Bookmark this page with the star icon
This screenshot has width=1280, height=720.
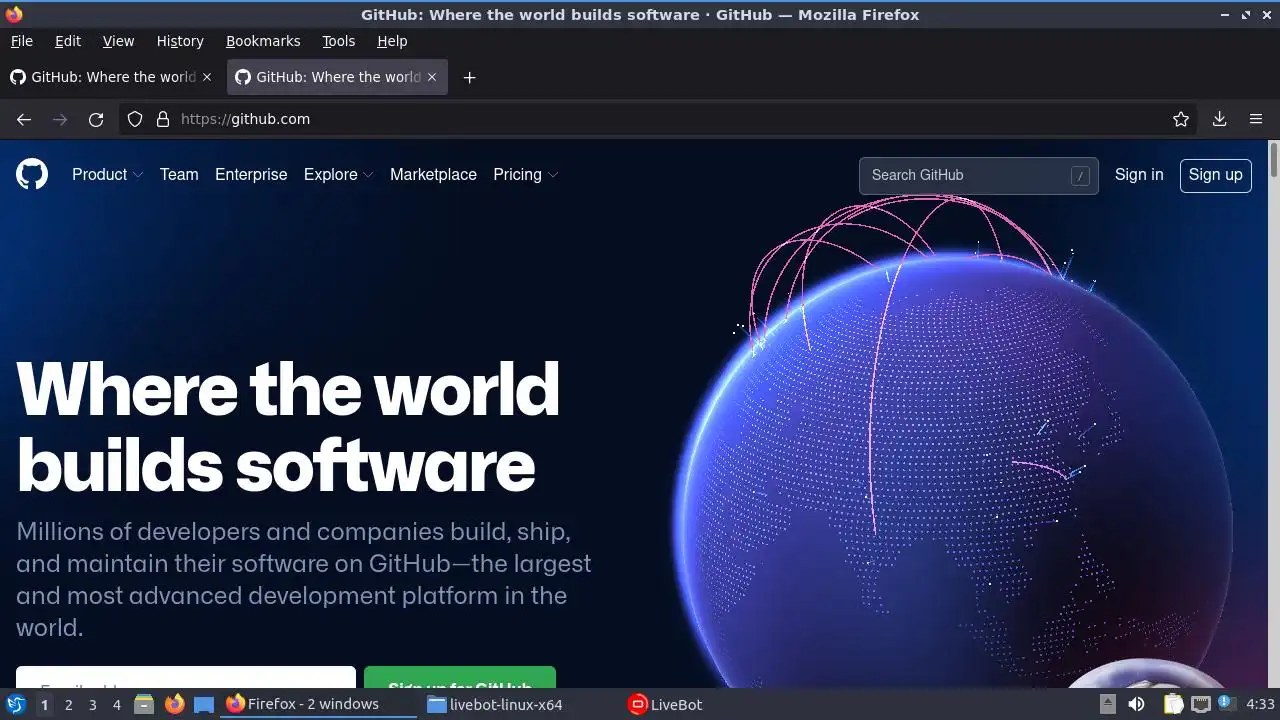point(1181,119)
